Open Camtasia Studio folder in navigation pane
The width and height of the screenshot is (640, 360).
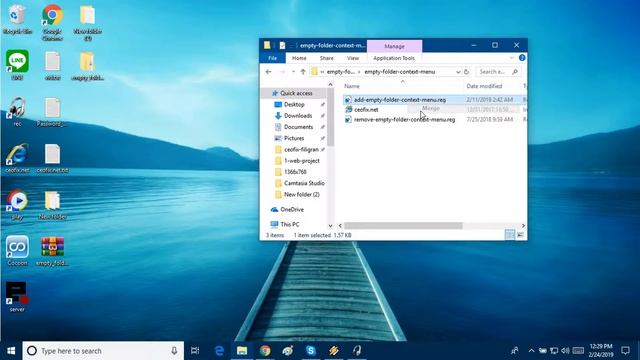coord(304,183)
